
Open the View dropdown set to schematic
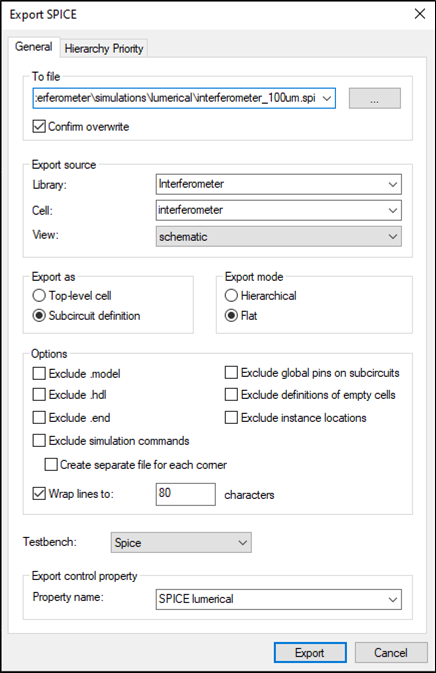pos(279,236)
